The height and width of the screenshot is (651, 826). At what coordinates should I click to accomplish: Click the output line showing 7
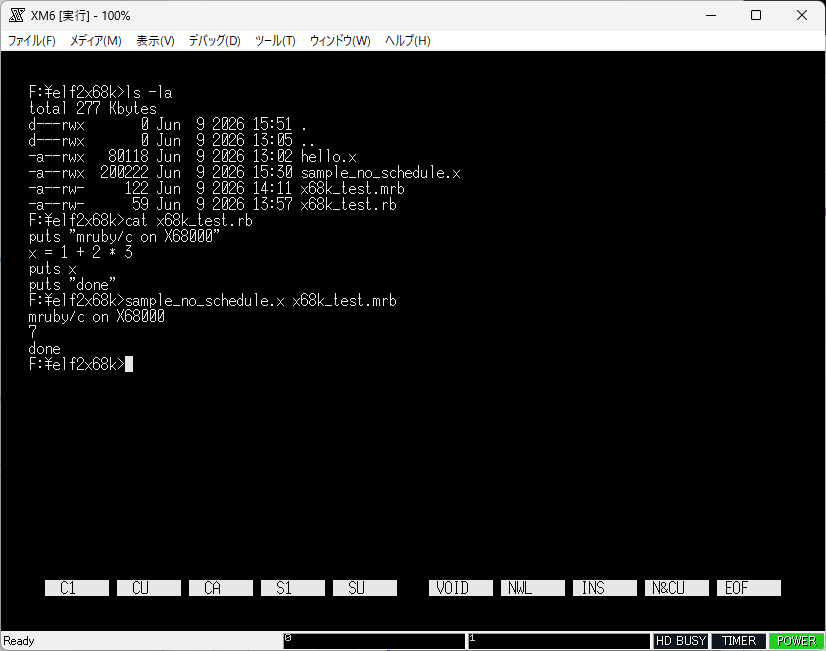tap(33, 332)
